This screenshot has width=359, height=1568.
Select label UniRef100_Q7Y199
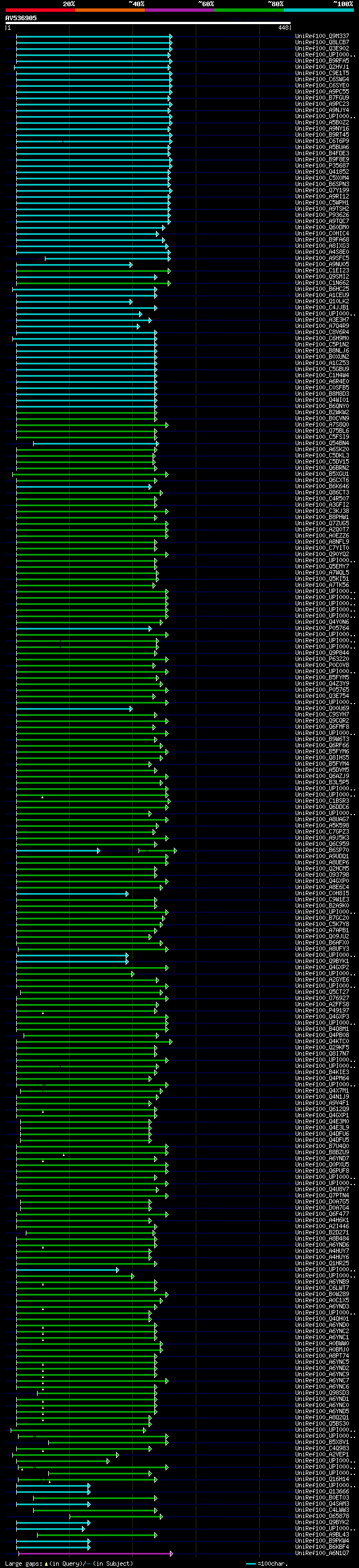(x=323, y=190)
